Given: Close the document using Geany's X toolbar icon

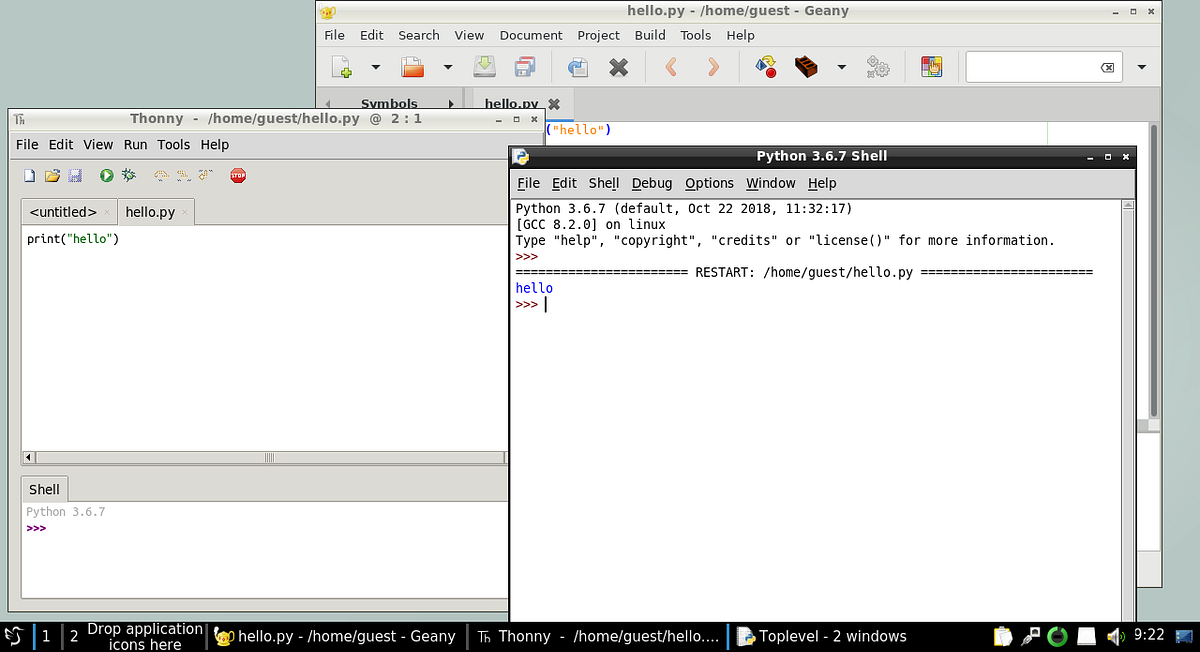Looking at the screenshot, I should (618, 67).
